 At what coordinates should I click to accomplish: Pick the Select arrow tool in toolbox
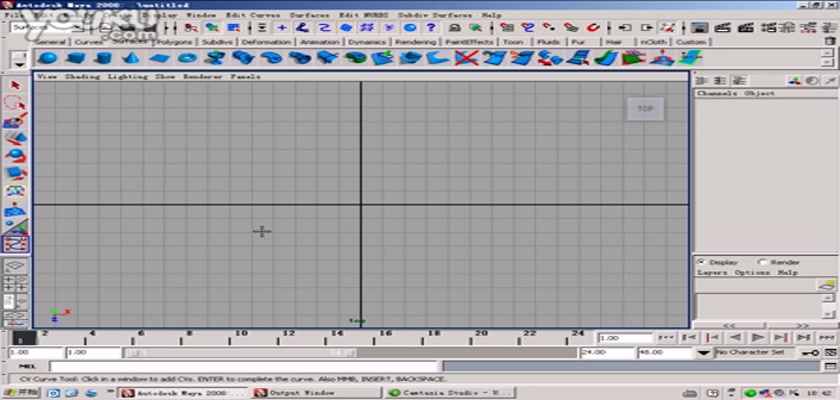tap(15, 86)
